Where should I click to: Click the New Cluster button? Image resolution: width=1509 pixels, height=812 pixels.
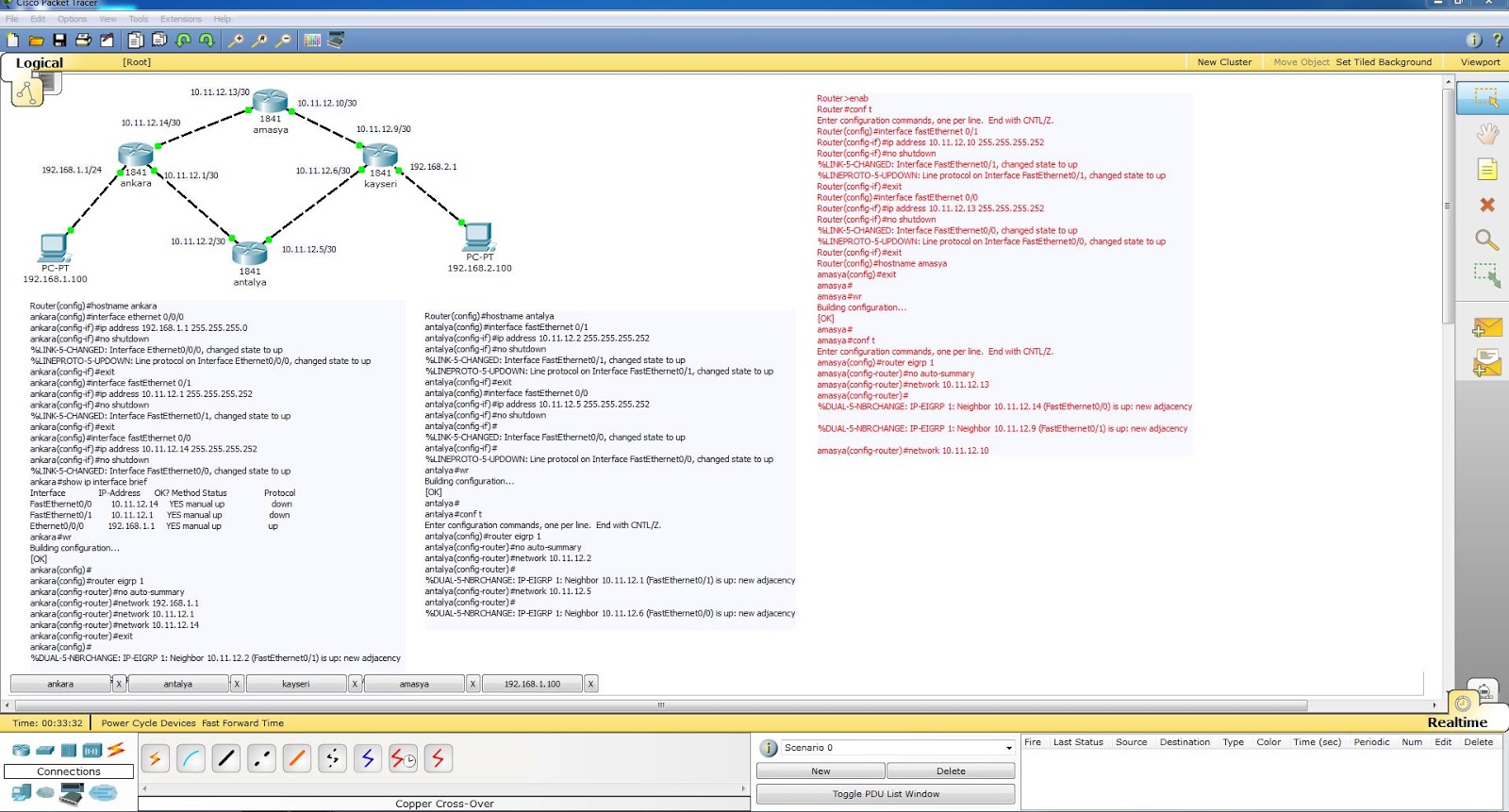1224,62
